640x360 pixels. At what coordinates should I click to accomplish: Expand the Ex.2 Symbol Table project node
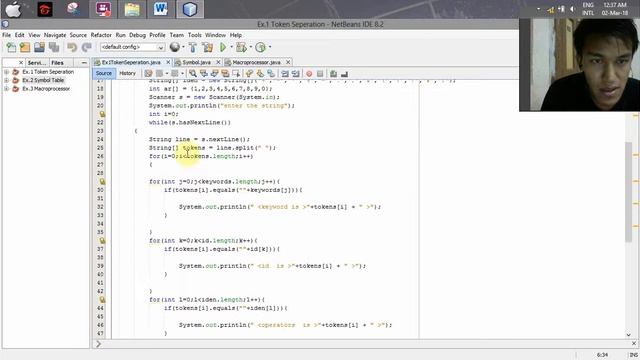click(x=7, y=80)
